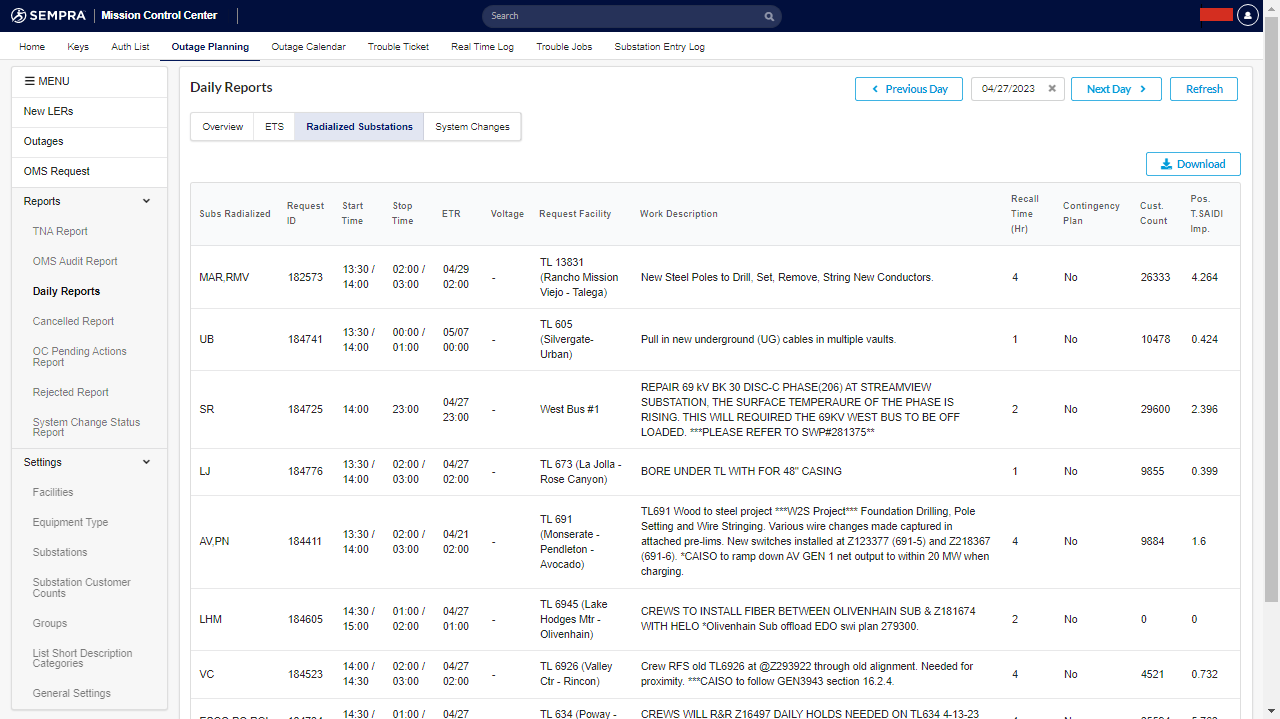Click the Sempra logo
Viewport: 1280px width, 719px height.
(47, 16)
